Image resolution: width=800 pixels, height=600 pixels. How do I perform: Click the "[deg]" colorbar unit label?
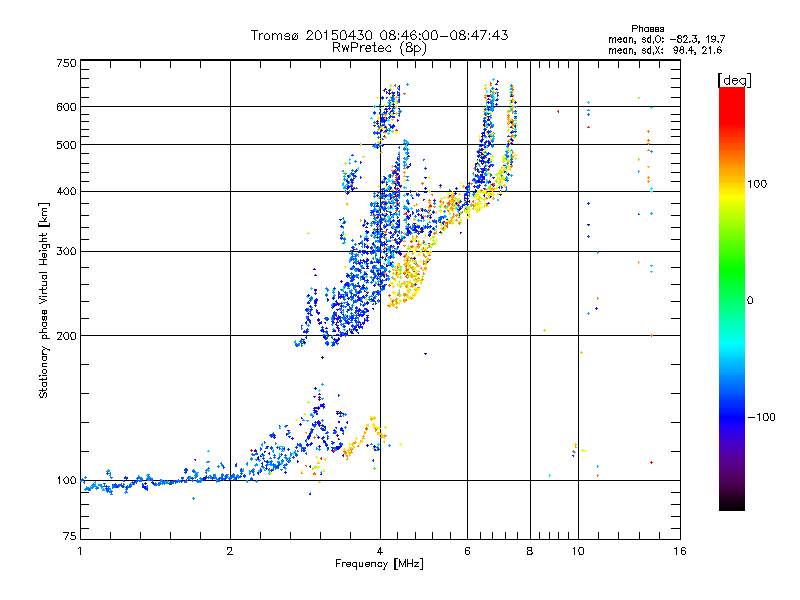point(734,81)
